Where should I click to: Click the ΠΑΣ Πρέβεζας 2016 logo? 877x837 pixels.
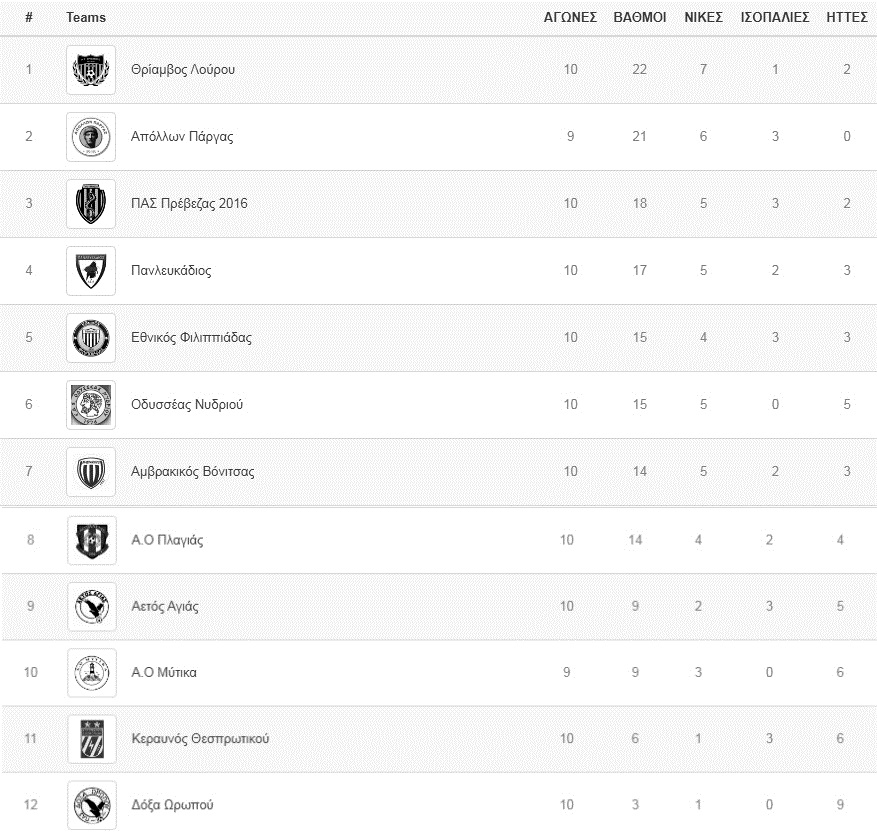[x=91, y=204]
